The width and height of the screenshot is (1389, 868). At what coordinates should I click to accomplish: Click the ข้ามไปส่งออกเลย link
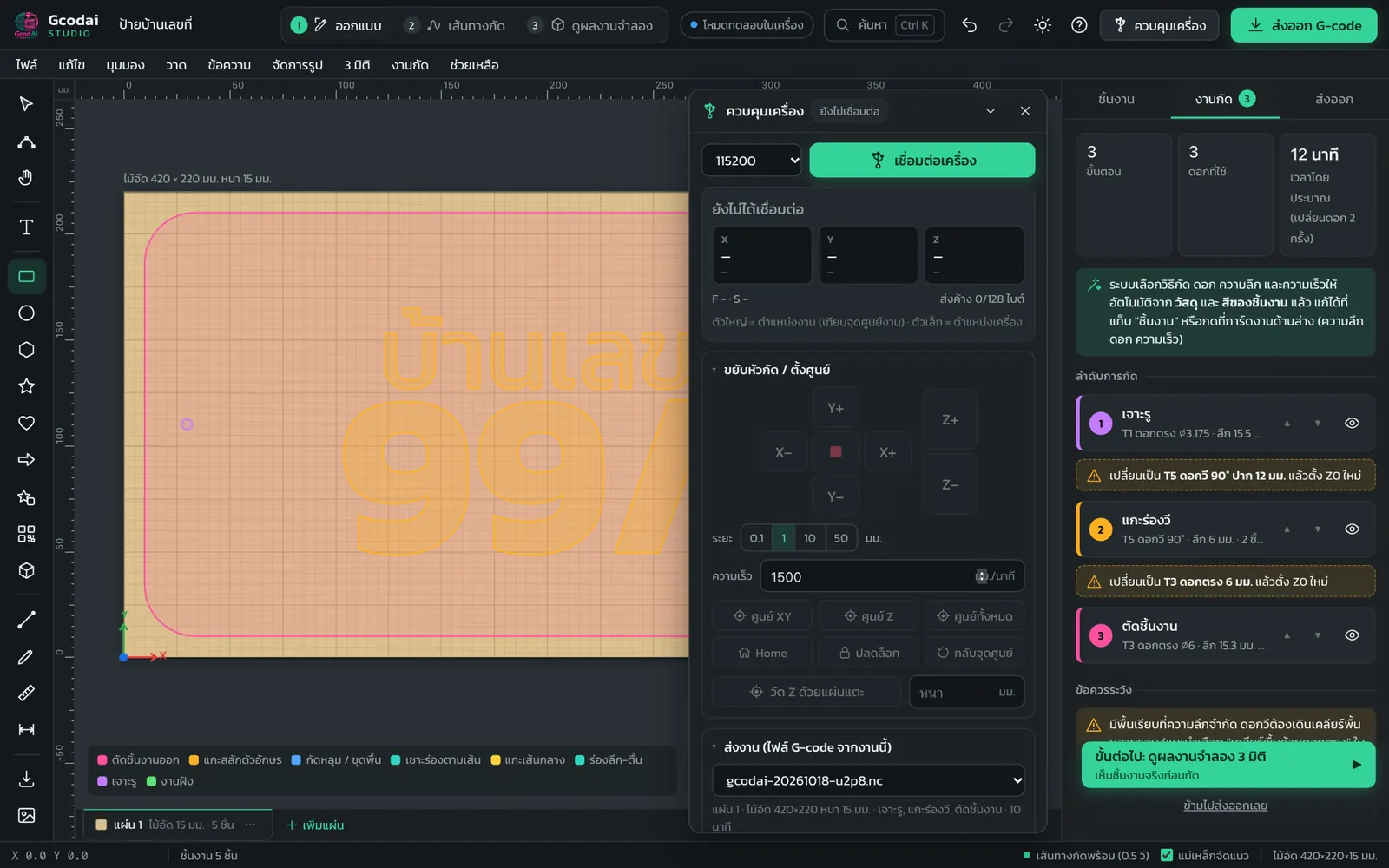1225,806
